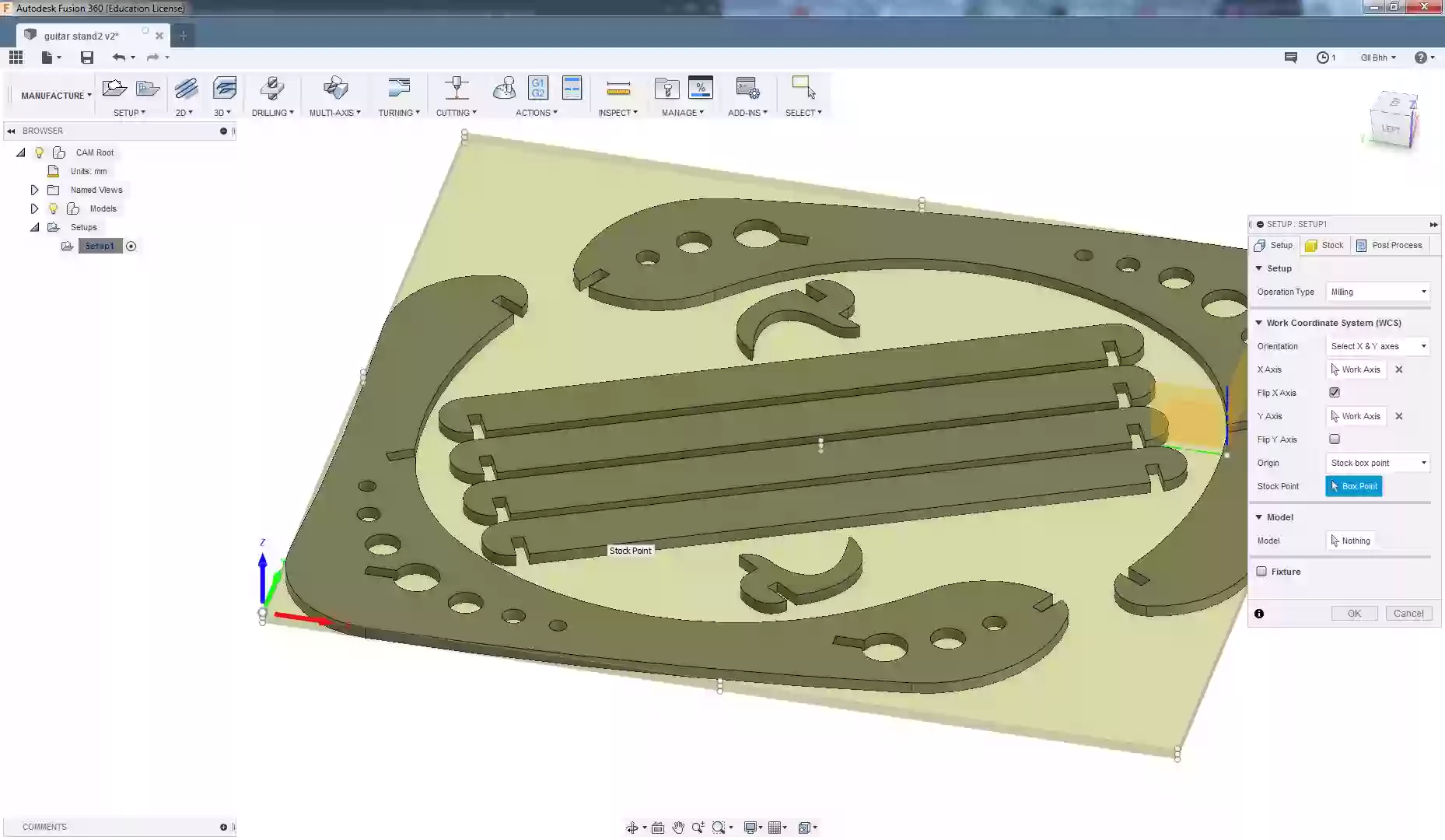Switch to the Post Process tab
Image resolution: width=1445 pixels, height=840 pixels.
click(1390, 245)
